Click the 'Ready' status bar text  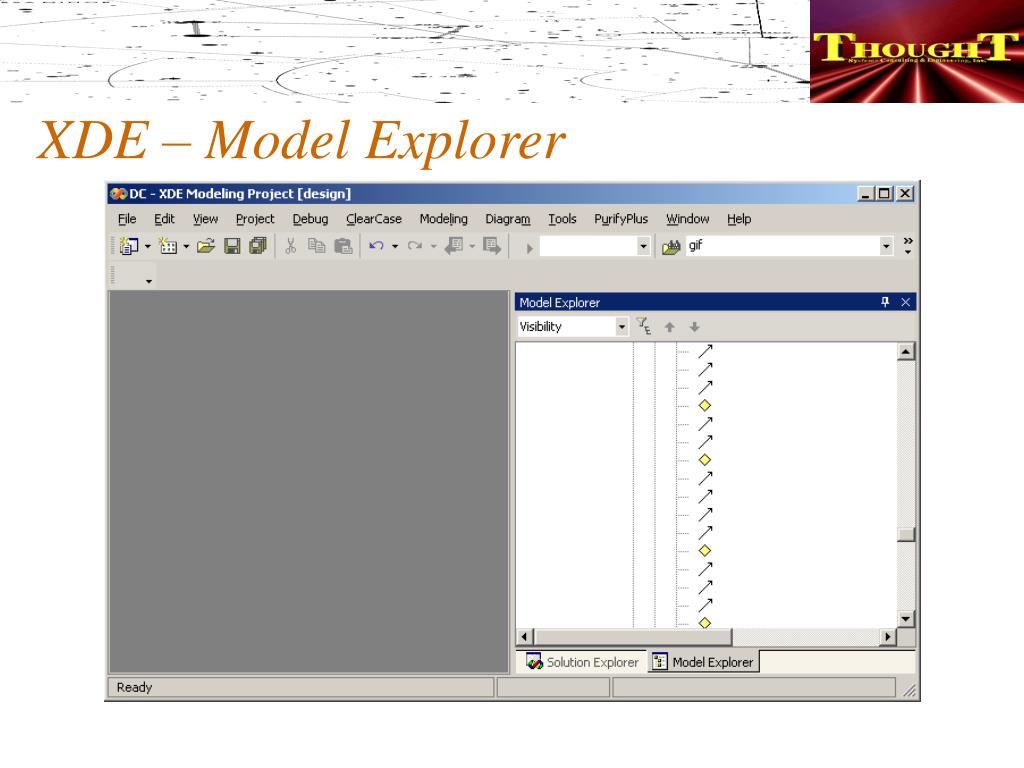point(134,687)
